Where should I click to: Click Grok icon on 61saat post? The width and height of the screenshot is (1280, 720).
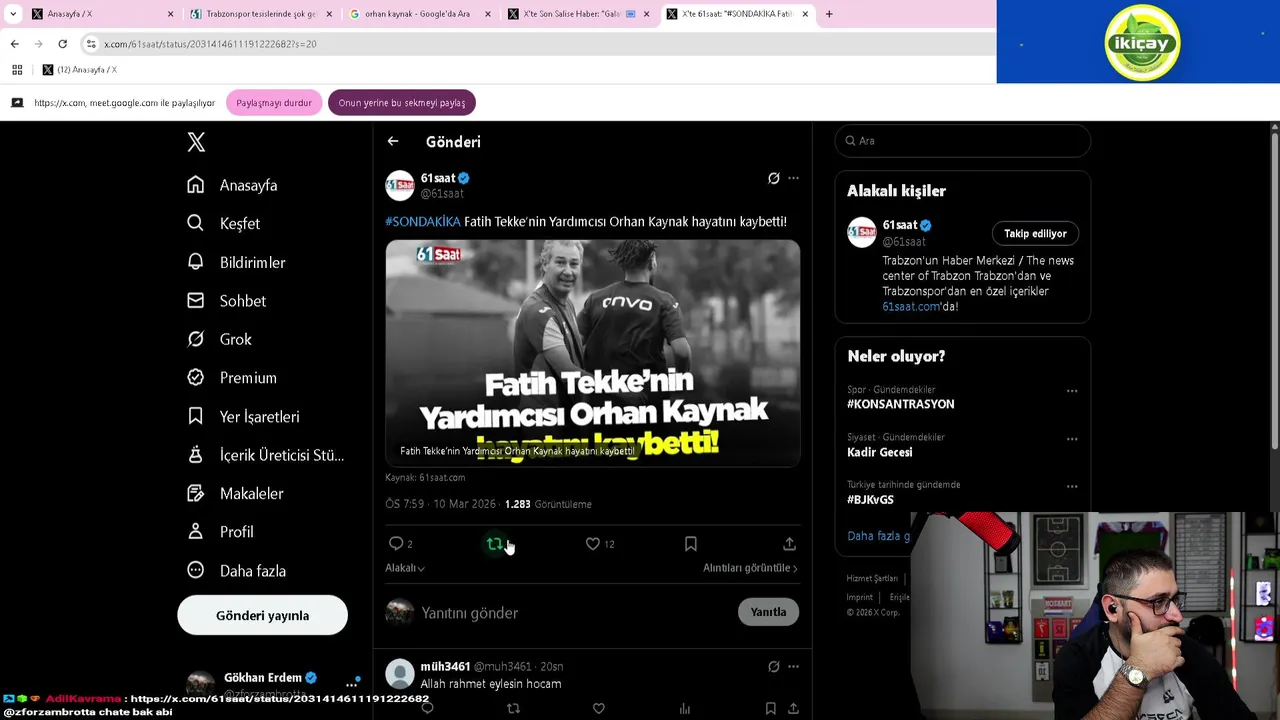773,178
